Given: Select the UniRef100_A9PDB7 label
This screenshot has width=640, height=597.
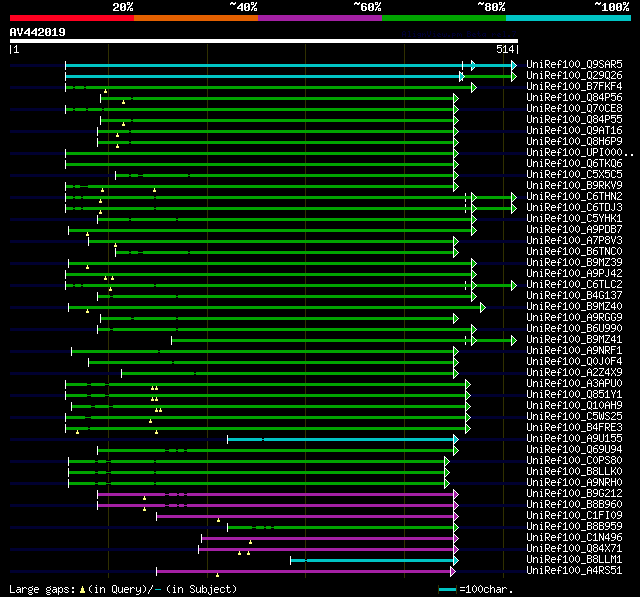Looking at the screenshot, I should click(574, 230).
